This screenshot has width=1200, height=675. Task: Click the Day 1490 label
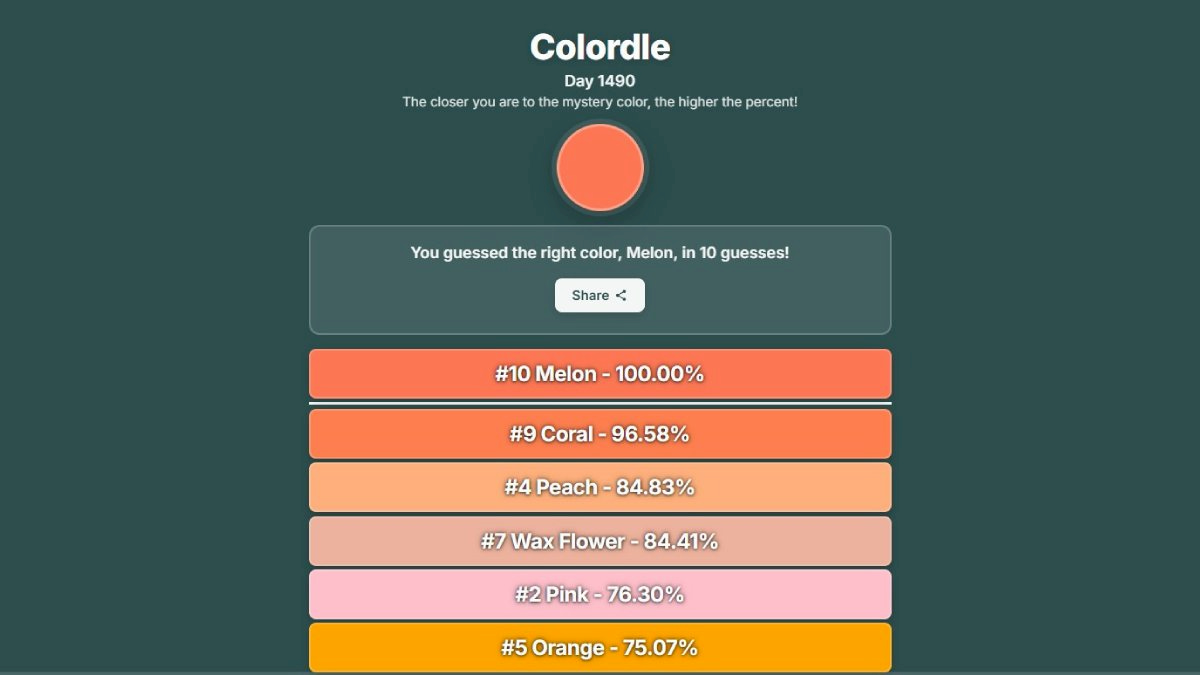tap(600, 80)
